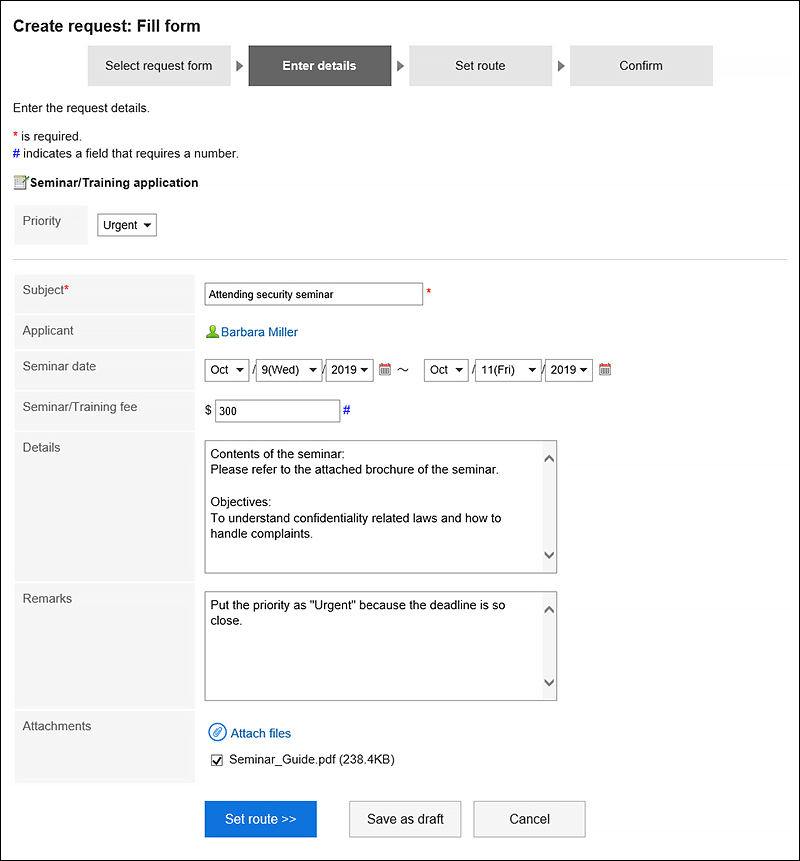Open the Barbara Miller applicant link

259,332
